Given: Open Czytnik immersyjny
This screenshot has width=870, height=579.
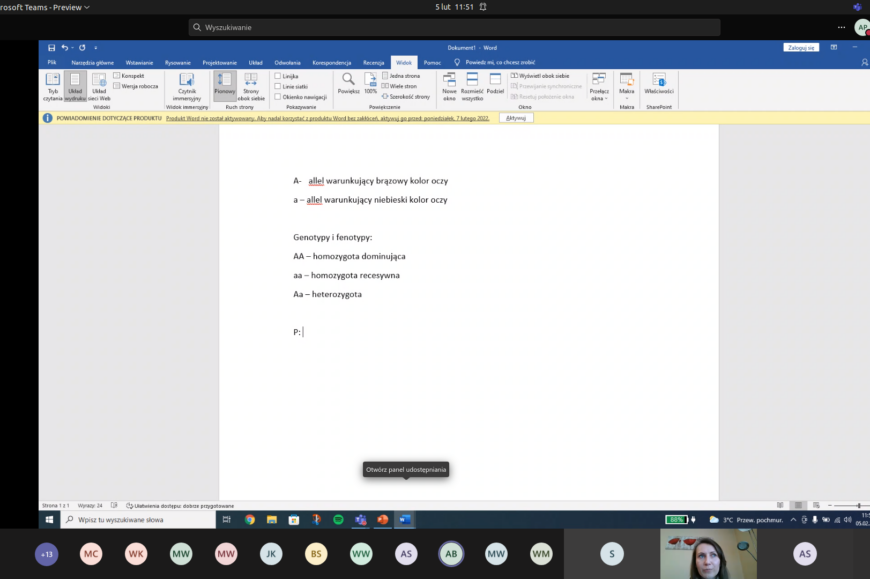Looking at the screenshot, I should pos(187,87).
